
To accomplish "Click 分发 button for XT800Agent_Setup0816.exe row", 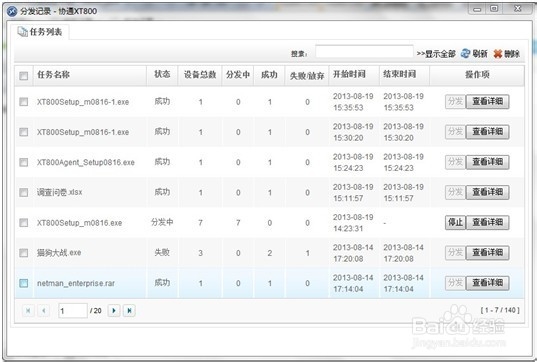I will coord(455,162).
